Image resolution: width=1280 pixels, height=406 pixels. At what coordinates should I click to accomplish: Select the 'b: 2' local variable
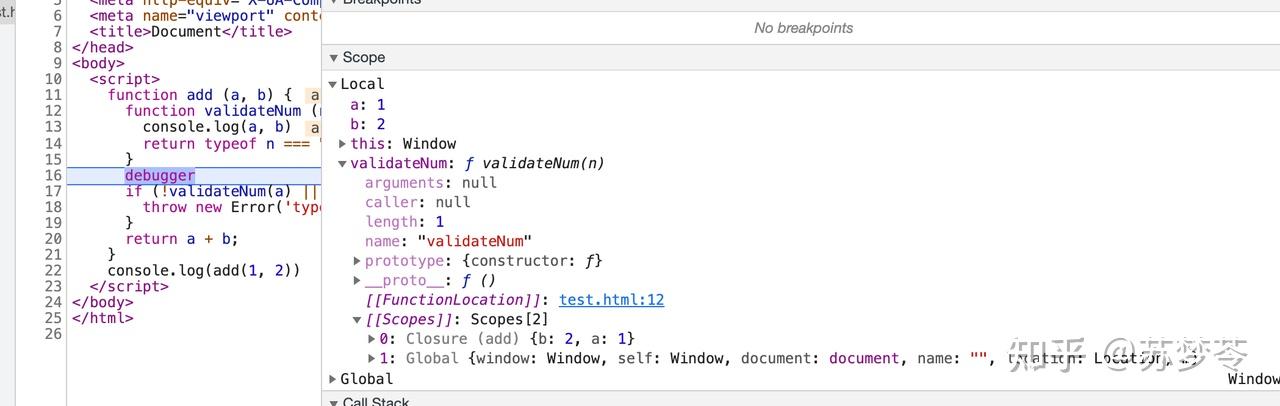coord(367,125)
